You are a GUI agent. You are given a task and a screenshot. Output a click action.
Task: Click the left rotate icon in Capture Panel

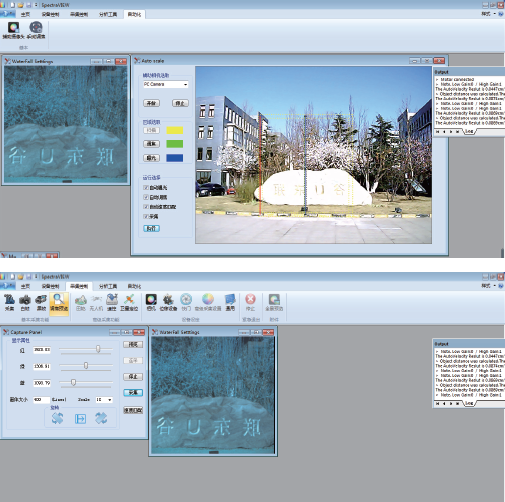[x=57, y=418]
